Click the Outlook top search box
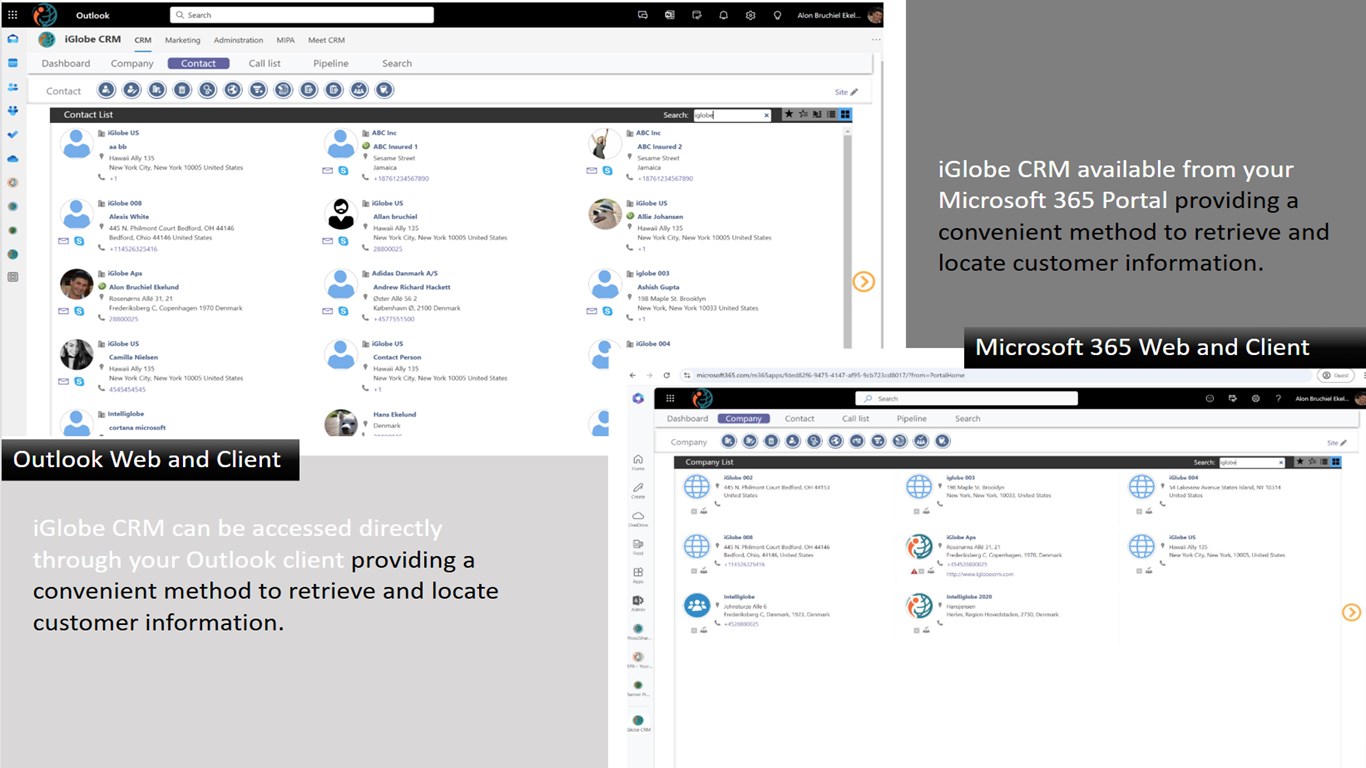Screen dimensions: 1366x768 (x=302, y=15)
